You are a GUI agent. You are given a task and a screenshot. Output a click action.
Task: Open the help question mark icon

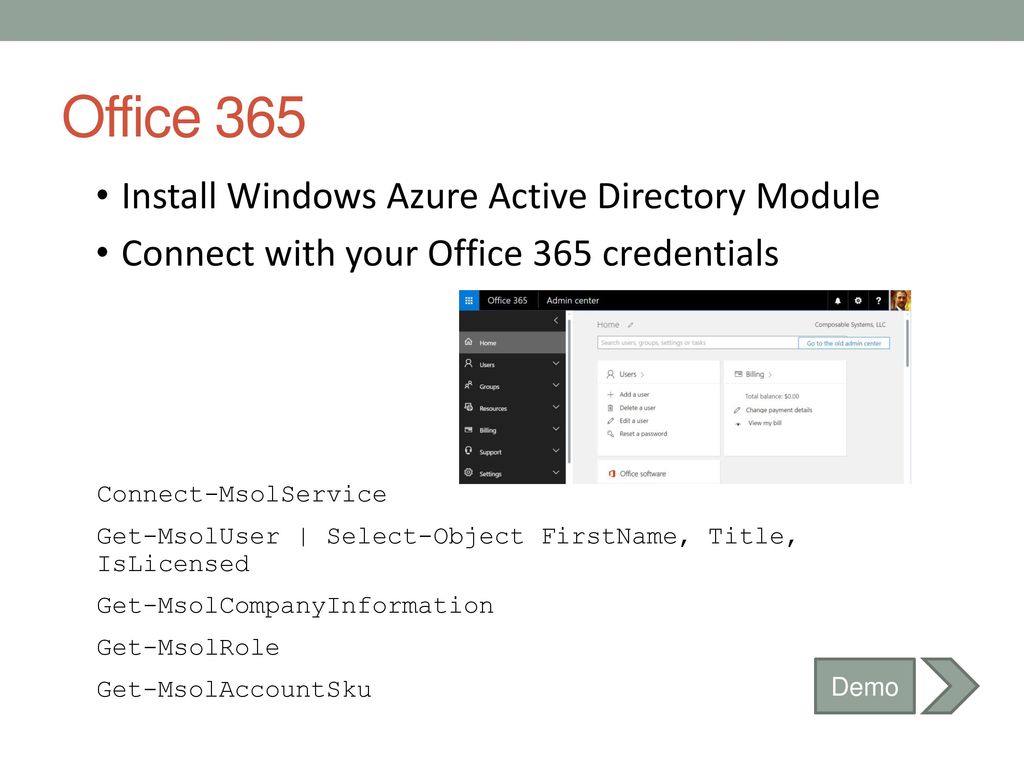[x=878, y=301]
